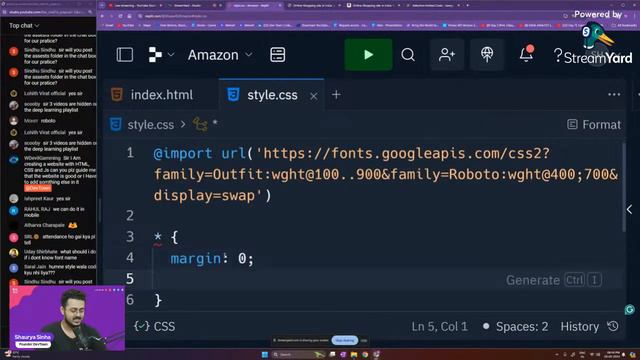This screenshot has width=640, height=360.
Task: Click the Generate Ctrl I hint
Action: (554, 280)
